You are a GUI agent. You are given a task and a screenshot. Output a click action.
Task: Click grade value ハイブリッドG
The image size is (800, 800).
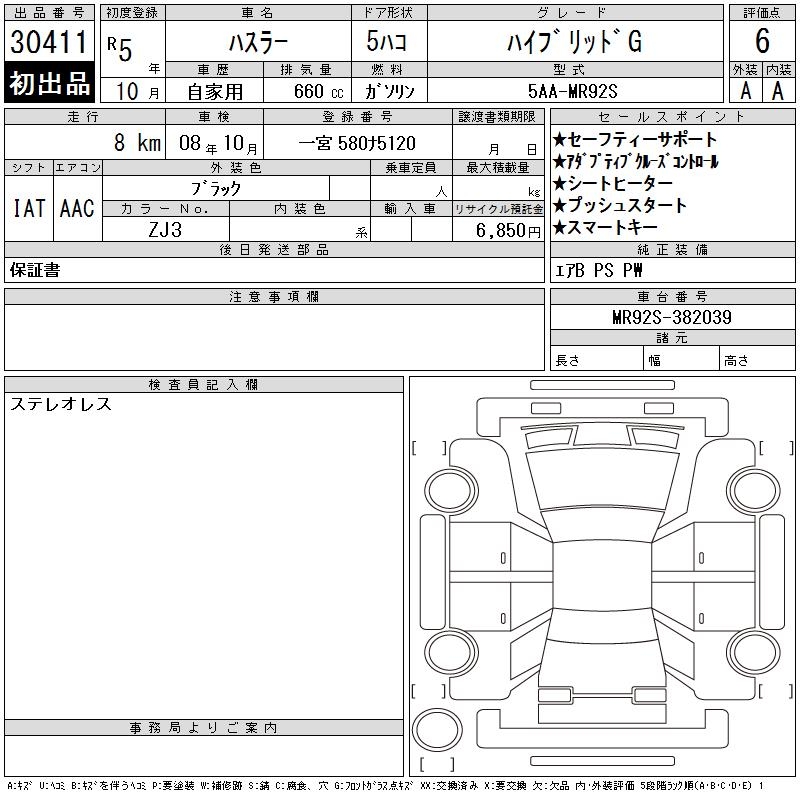pyautogui.click(x=574, y=42)
